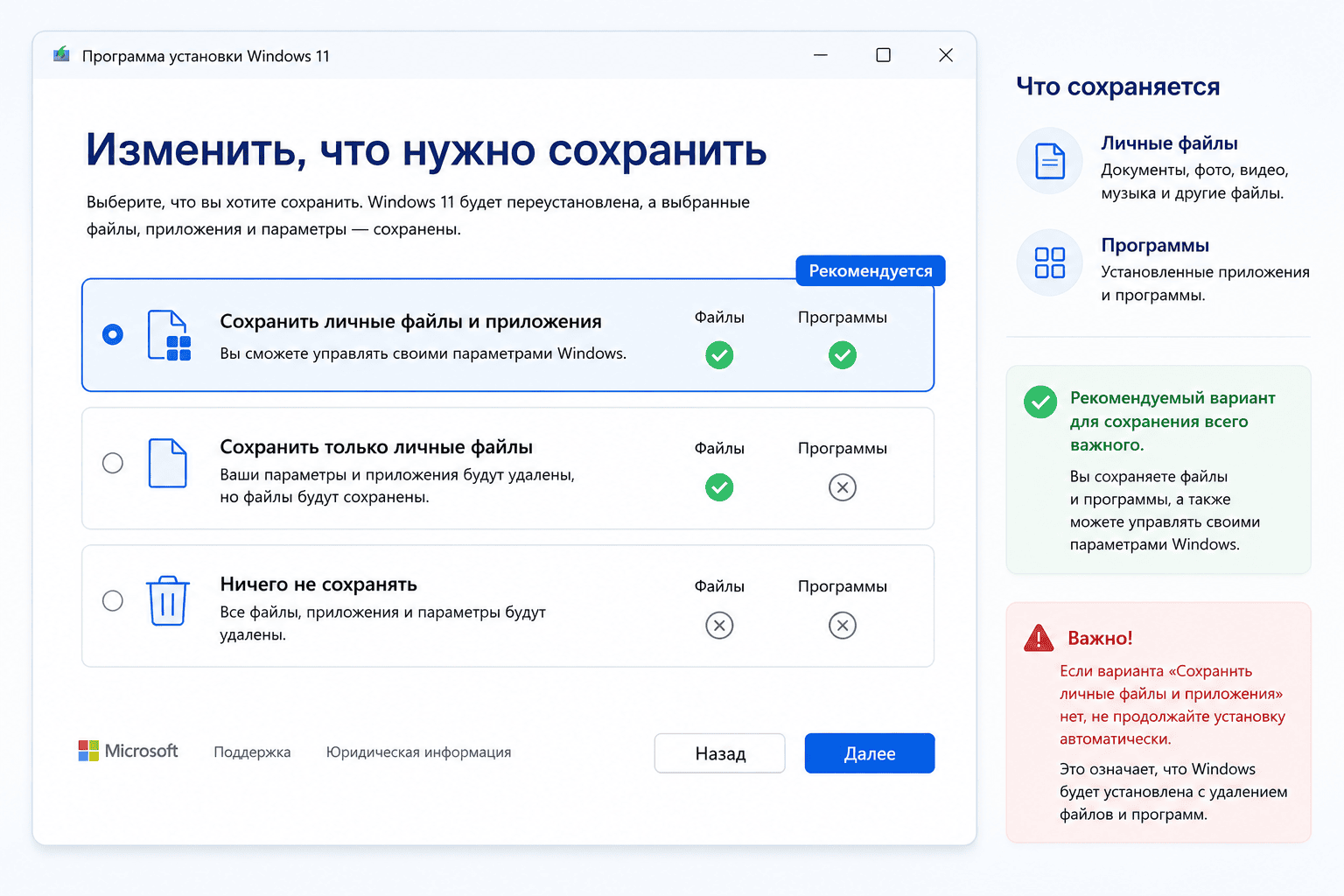Select the keep personal files and apps radio button
This screenshot has height=896, width=1344.
coord(113,334)
